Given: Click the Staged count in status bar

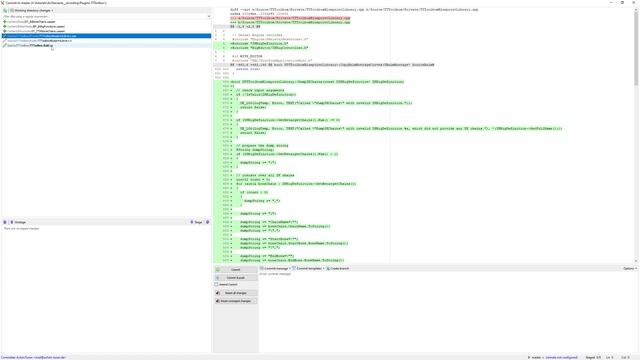Looking at the screenshot, I should [x=593, y=358].
